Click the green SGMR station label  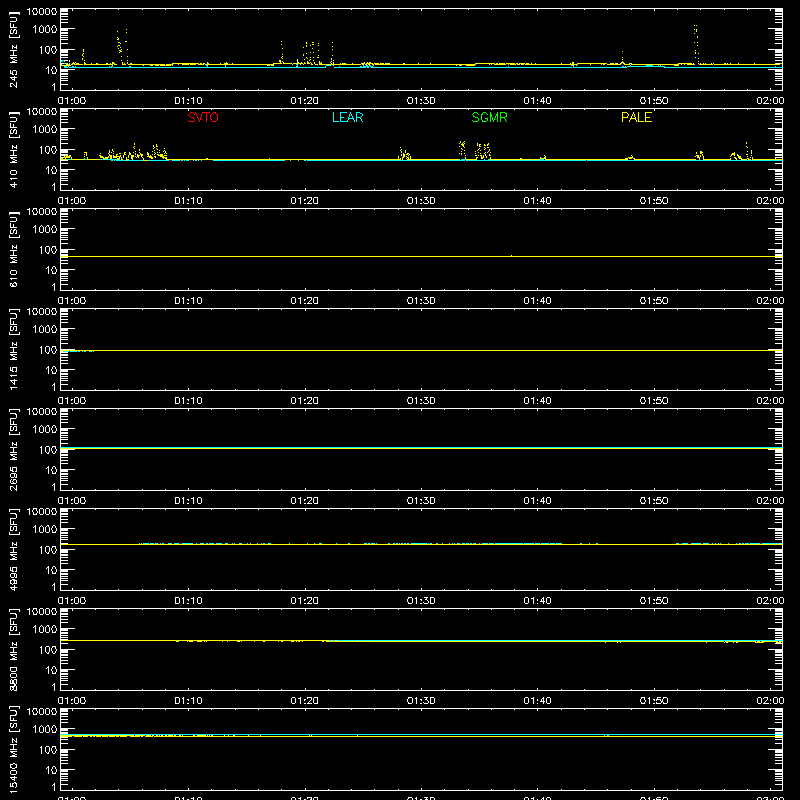coord(489,117)
